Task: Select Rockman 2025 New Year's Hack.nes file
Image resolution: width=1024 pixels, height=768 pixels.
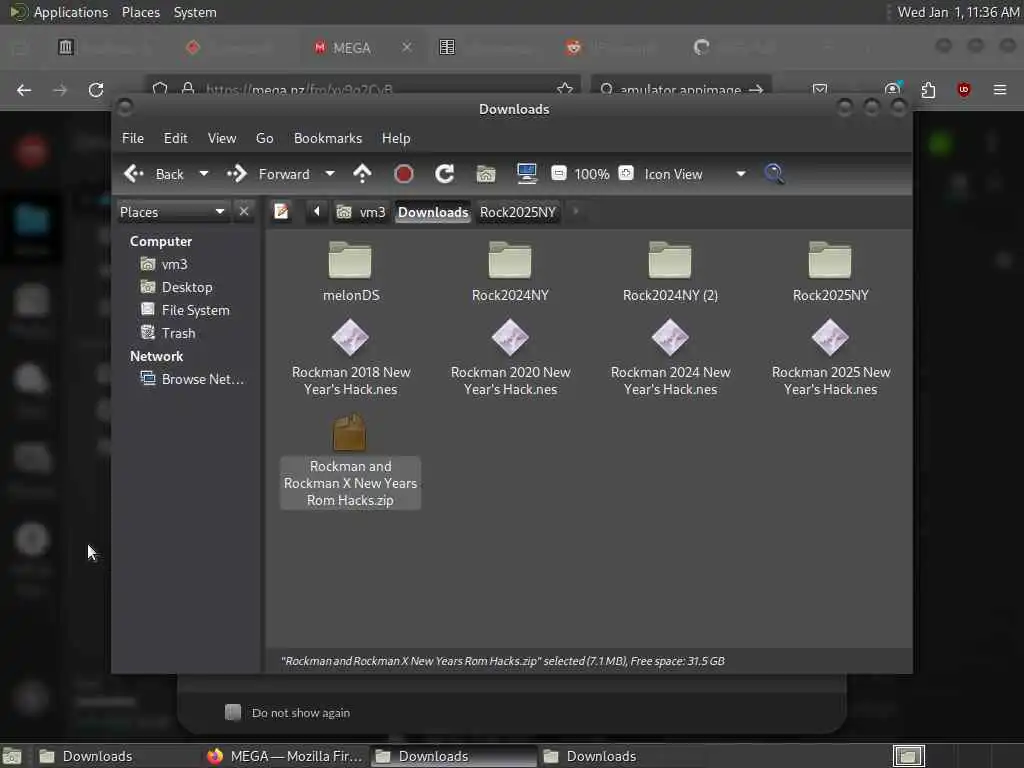Action: (x=831, y=358)
